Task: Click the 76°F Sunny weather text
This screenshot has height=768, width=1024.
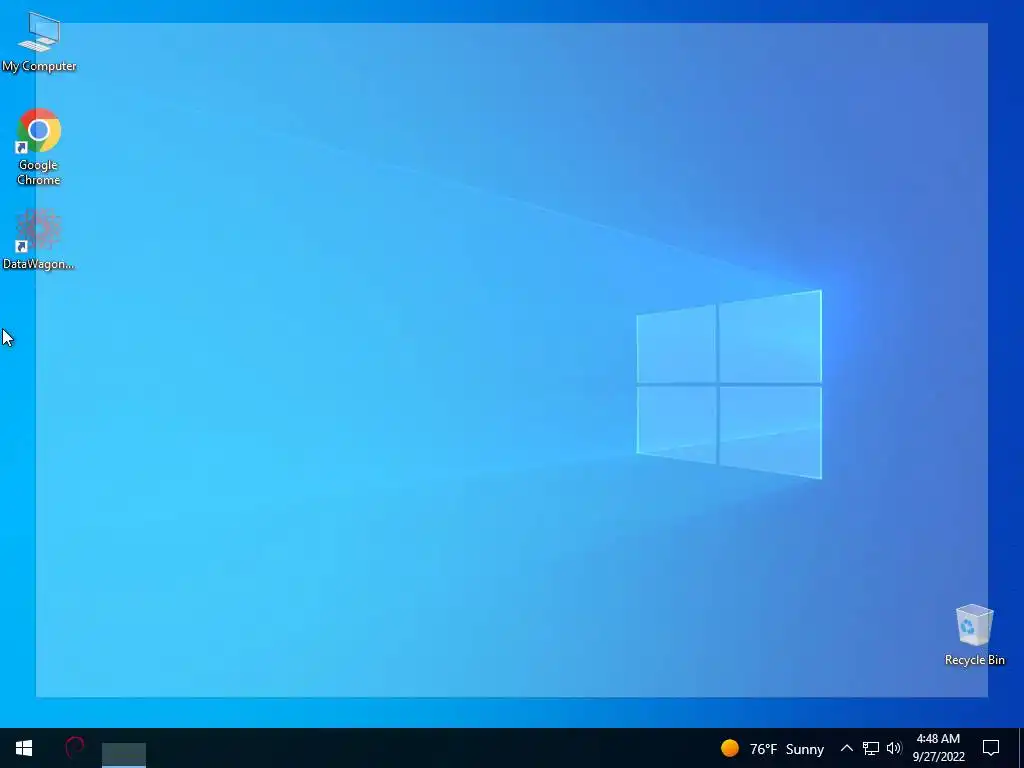Action: click(x=787, y=749)
